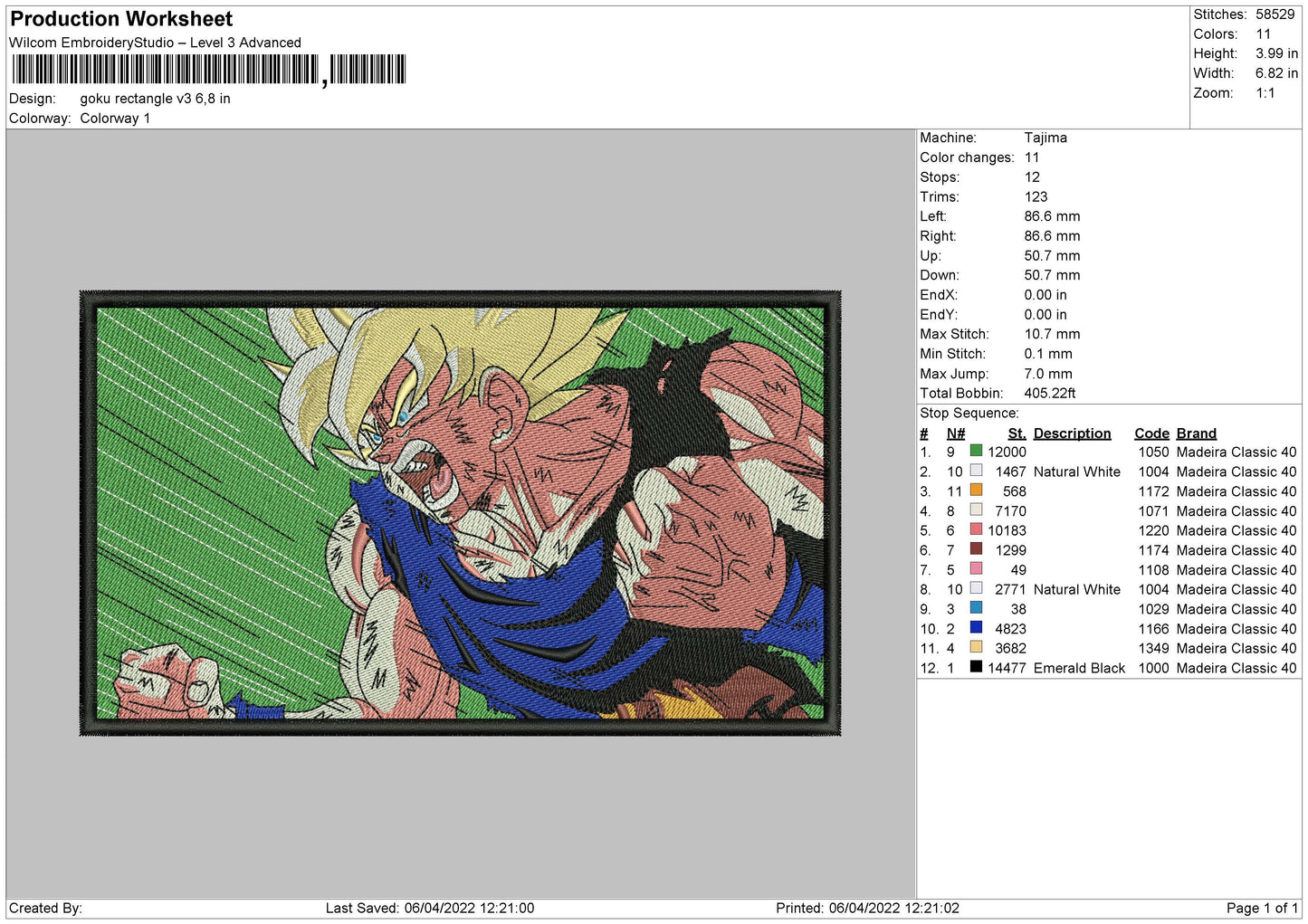Click code 1349 in the stop list
Image resolution: width=1308 pixels, height=924 pixels.
tap(1154, 649)
